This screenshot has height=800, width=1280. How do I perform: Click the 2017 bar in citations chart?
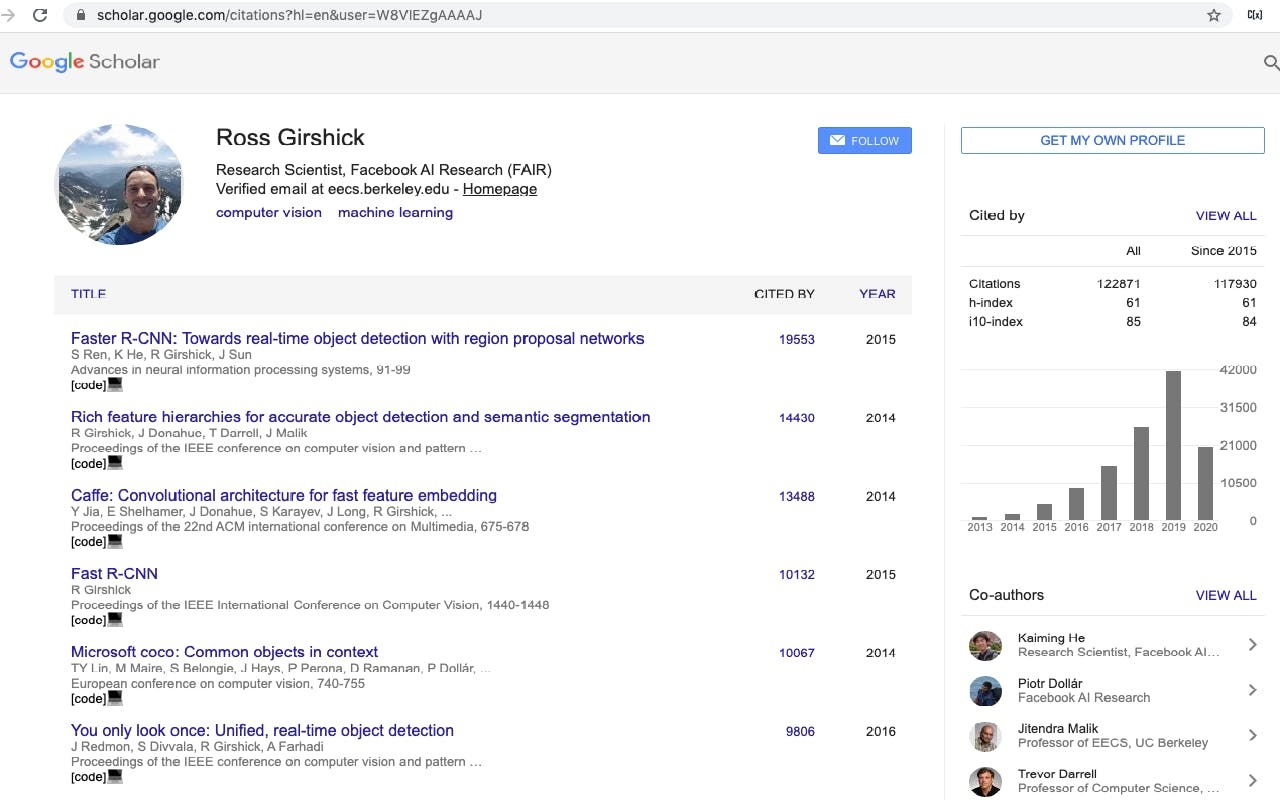click(1109, 493)
